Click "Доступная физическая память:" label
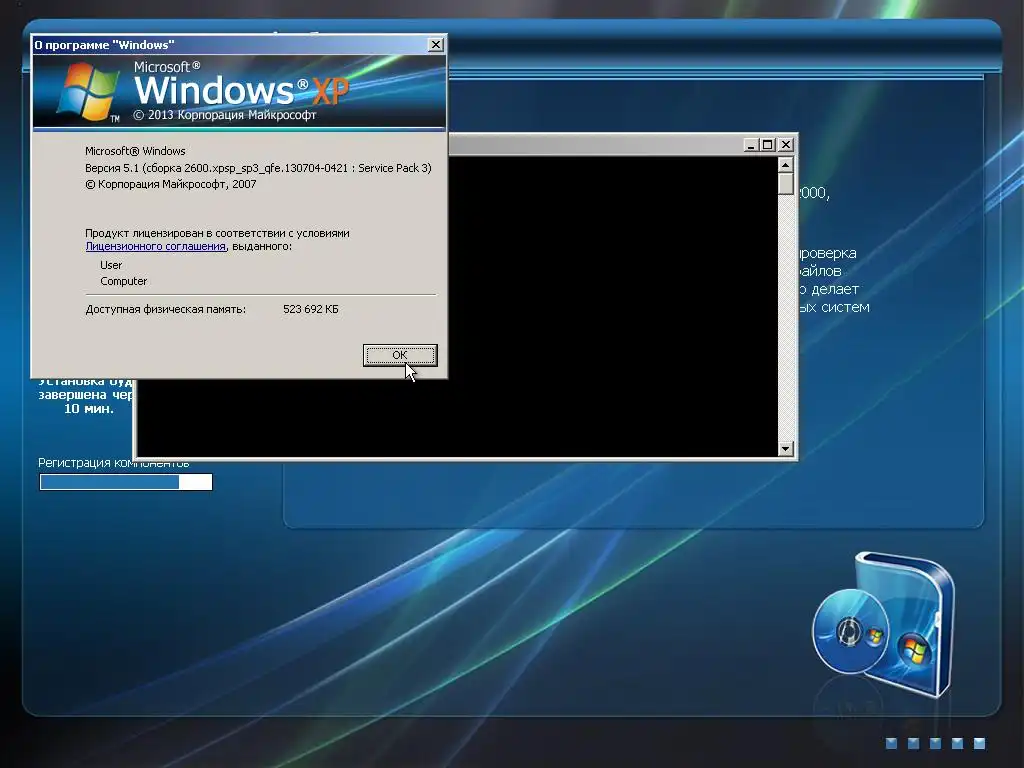This screenshot has width=1024, height=768. coord(165,310)
